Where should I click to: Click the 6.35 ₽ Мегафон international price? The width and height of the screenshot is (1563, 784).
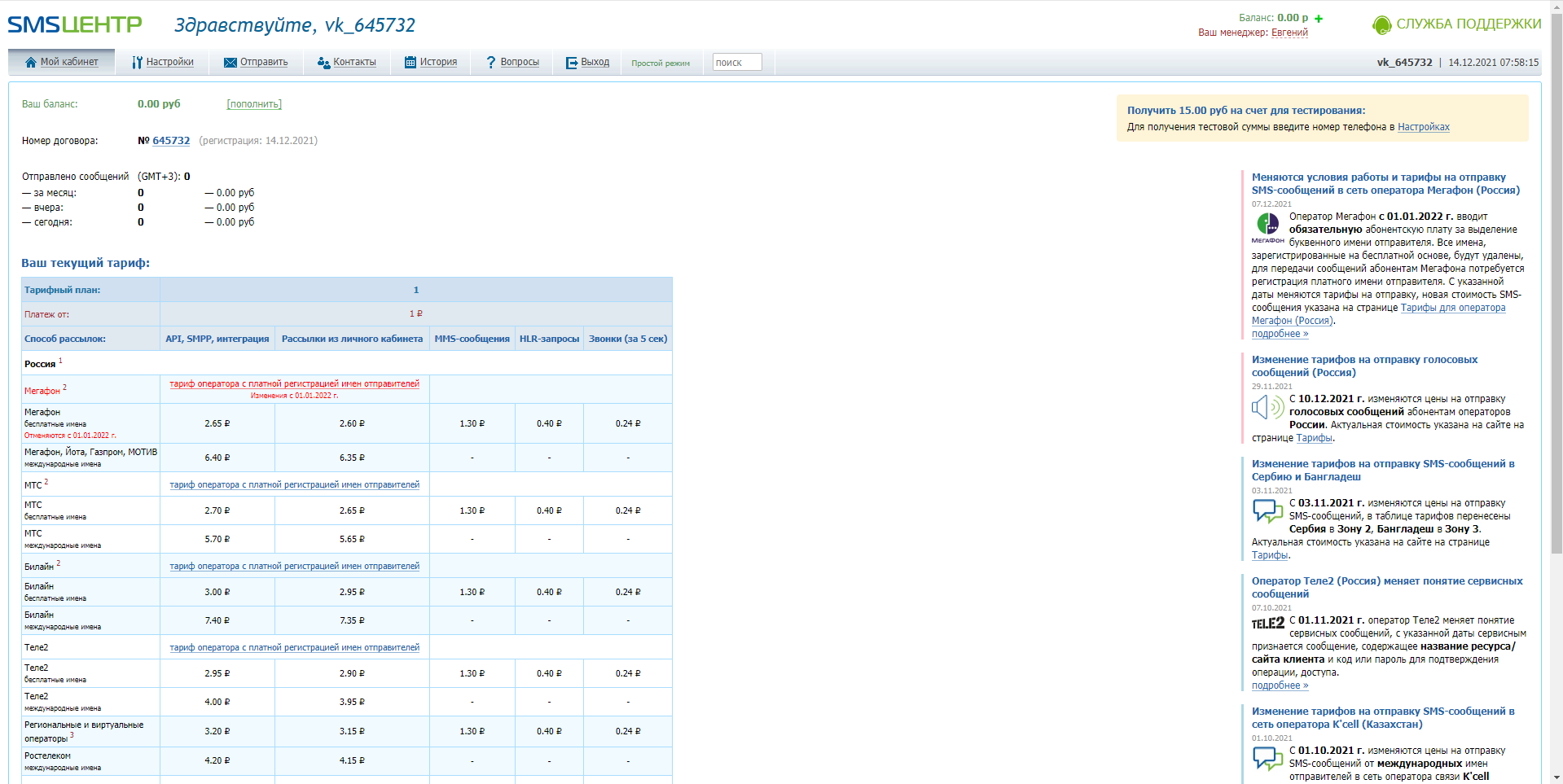352,458
